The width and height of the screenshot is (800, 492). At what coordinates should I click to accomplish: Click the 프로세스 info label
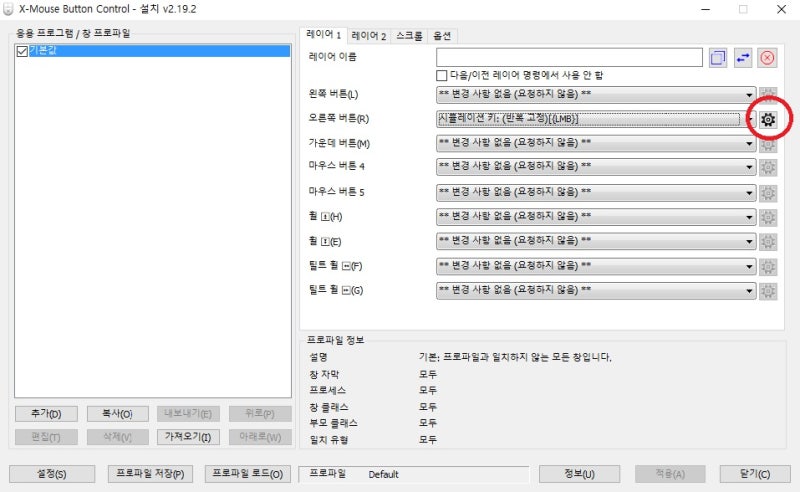click(x=328, y=390)
